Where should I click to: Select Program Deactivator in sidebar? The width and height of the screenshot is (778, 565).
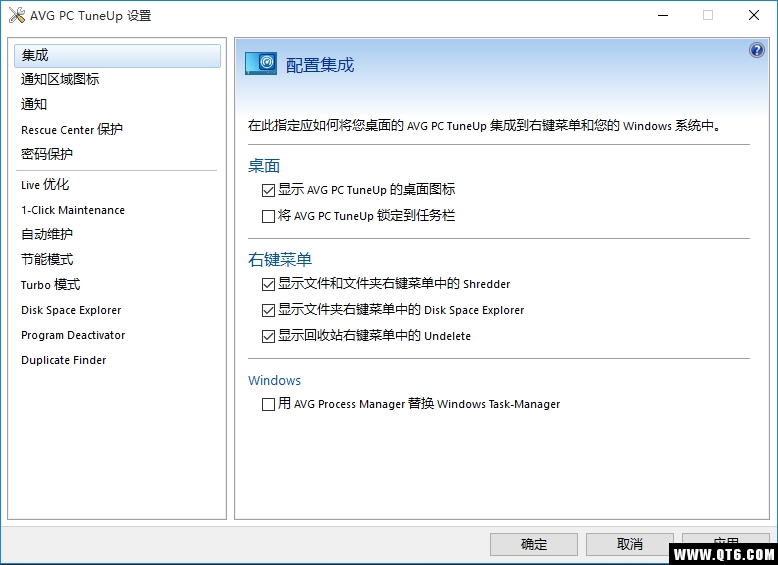click(73, 335)
